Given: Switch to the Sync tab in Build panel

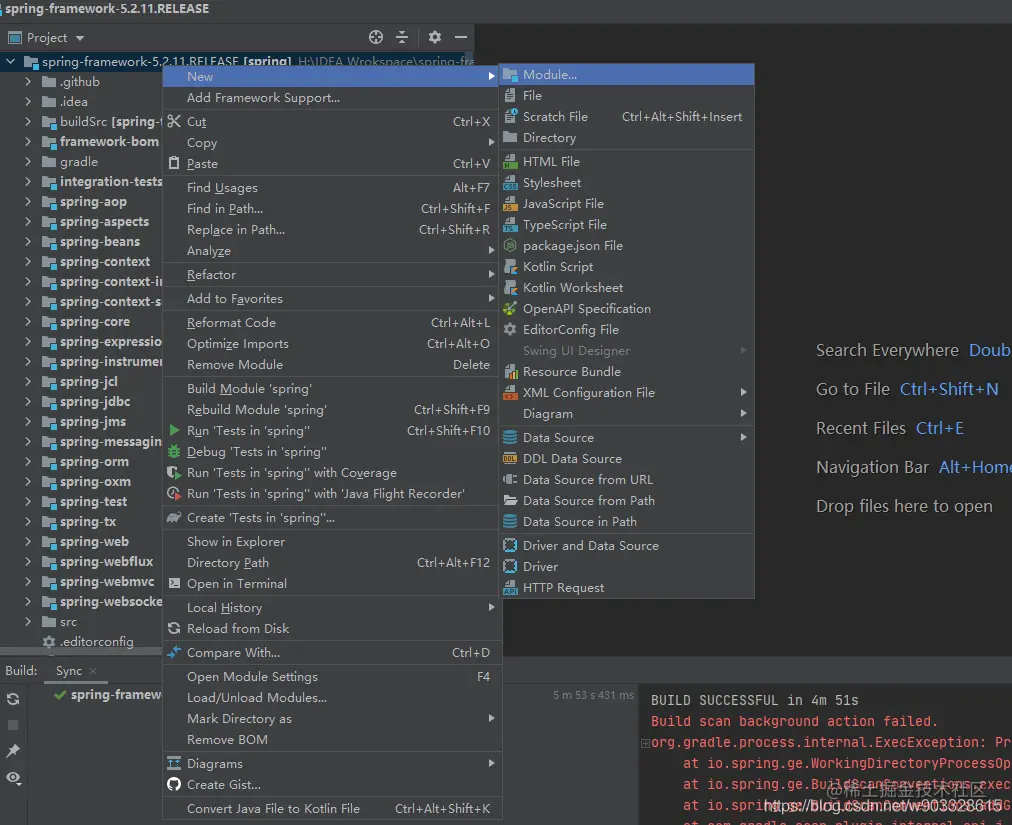Looking at the screenshot, I should (x=68, y=671).
